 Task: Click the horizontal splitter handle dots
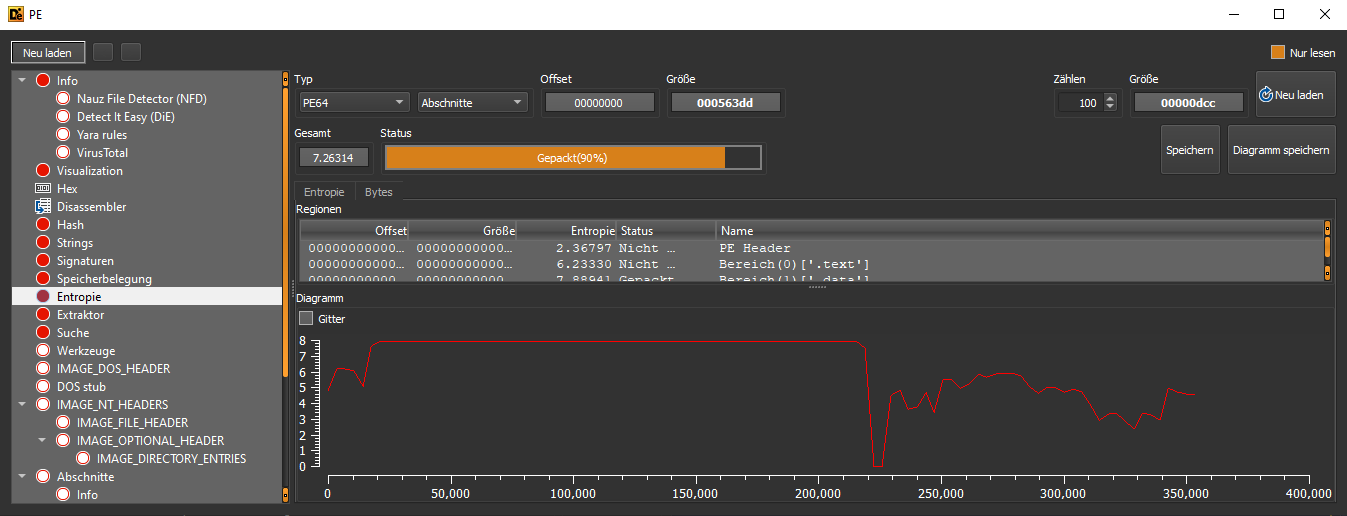816,287
